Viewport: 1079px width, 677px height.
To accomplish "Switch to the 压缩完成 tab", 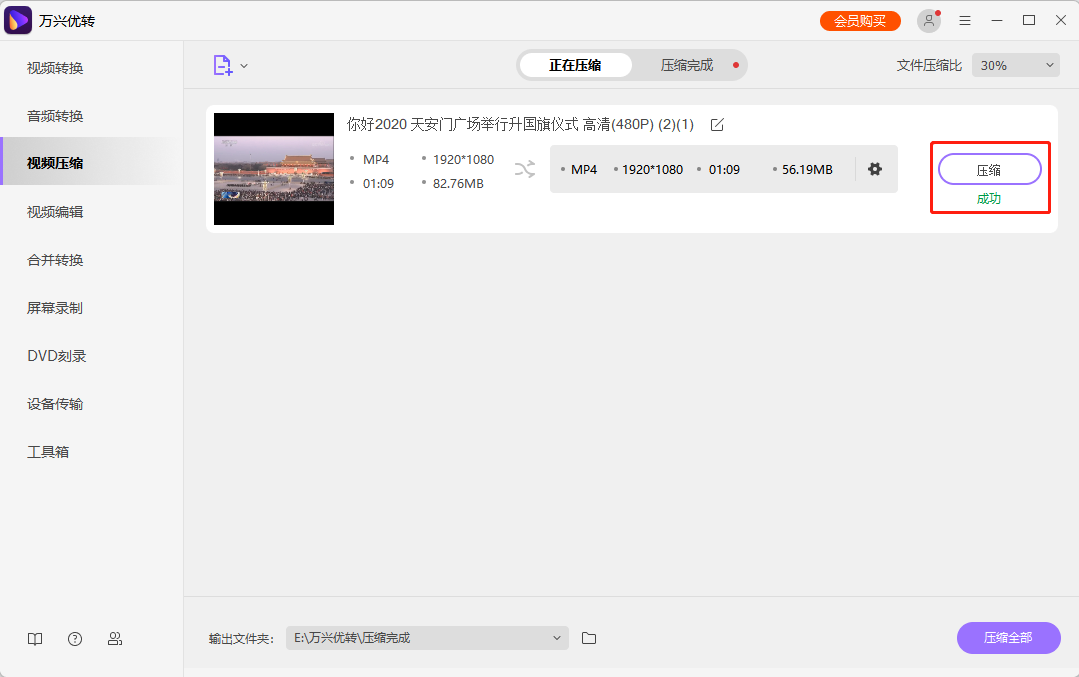I will tap(686, 64).
